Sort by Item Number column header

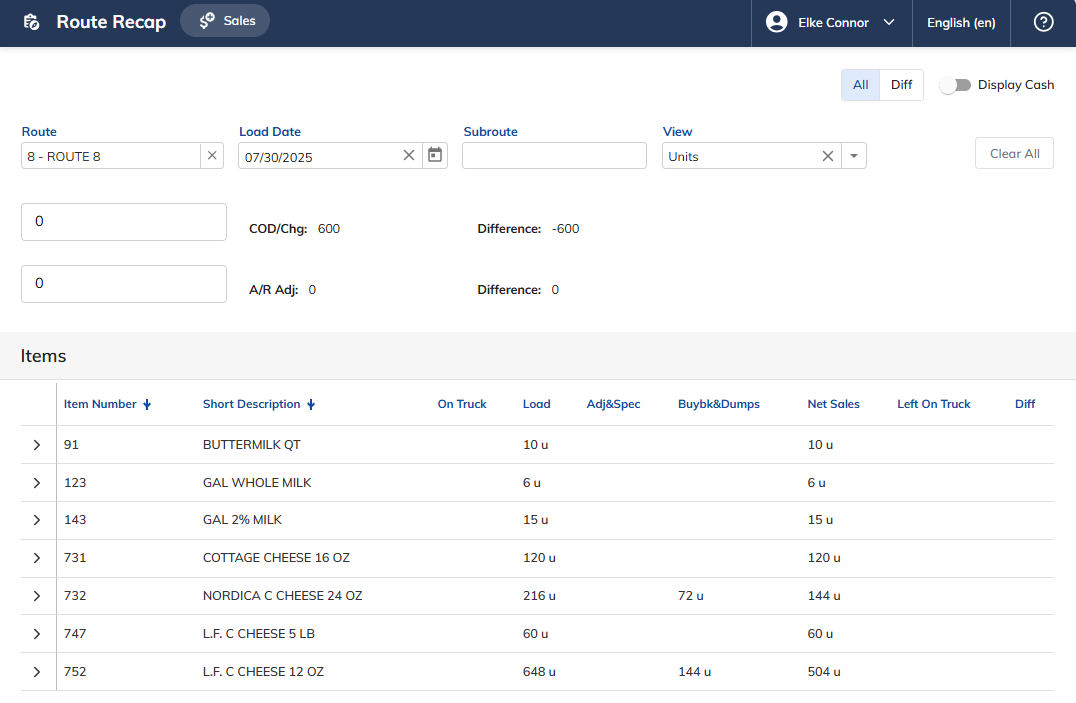point(100,404)
